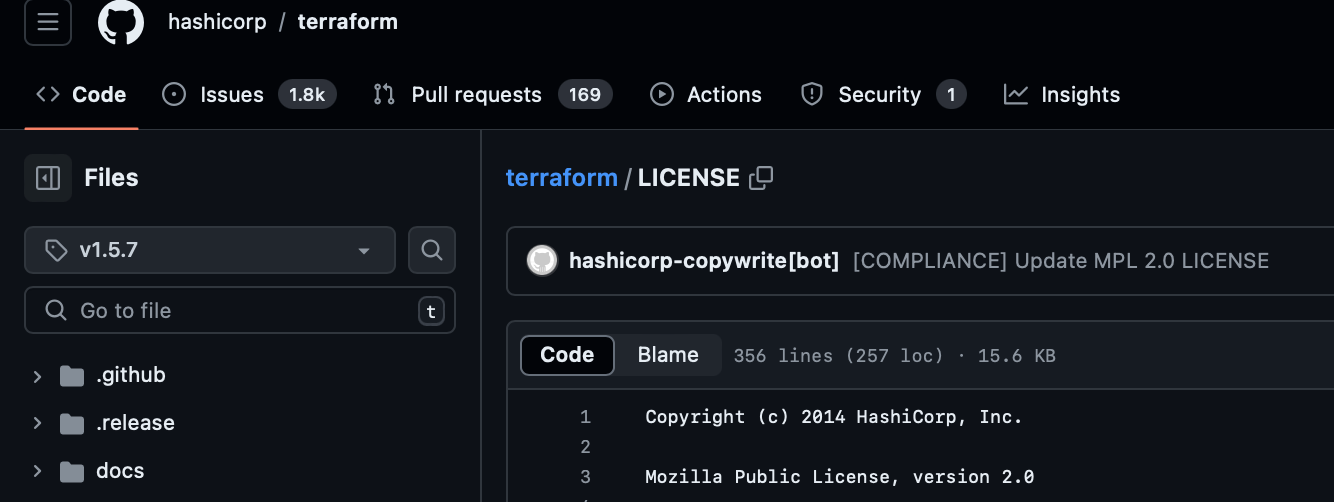Viewport: 1334px width, 502px height.
Task: Click the tag icon in version selector
Action: [57, 251]
